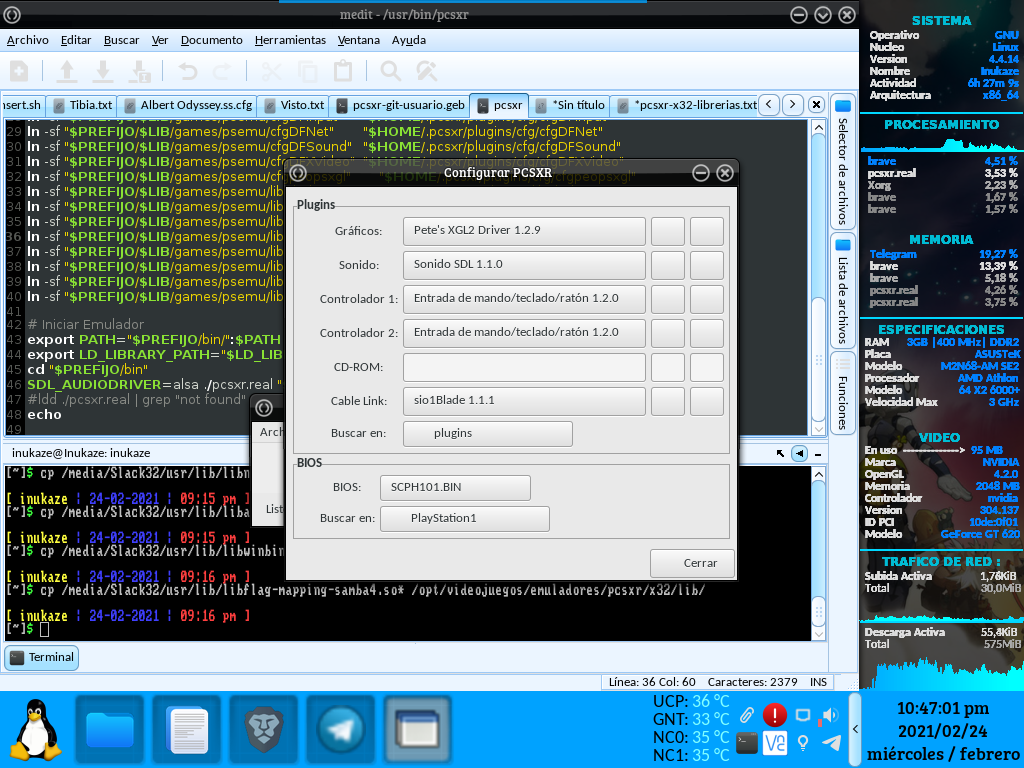Click the editor's vertical scrollbar

(x=818, y=277)
